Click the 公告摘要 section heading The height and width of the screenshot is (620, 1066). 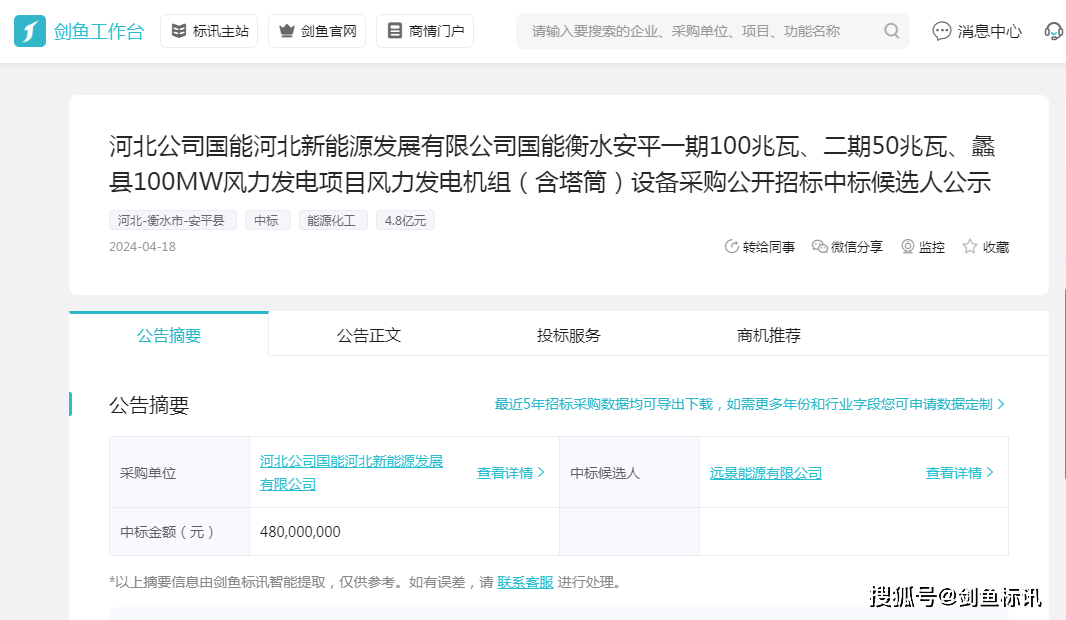[149, 405]
